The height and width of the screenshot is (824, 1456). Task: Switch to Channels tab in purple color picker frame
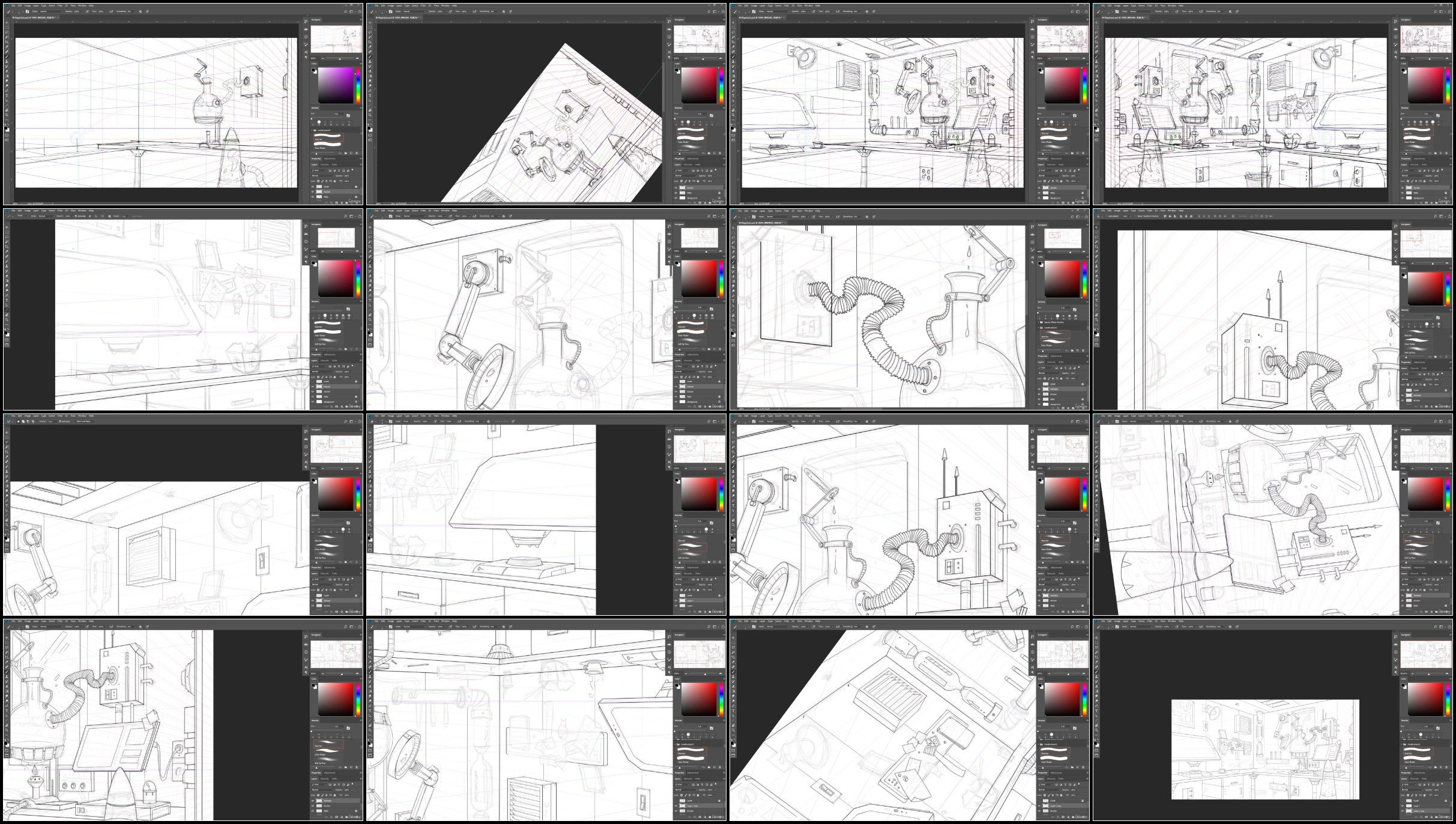click(324, 164)
